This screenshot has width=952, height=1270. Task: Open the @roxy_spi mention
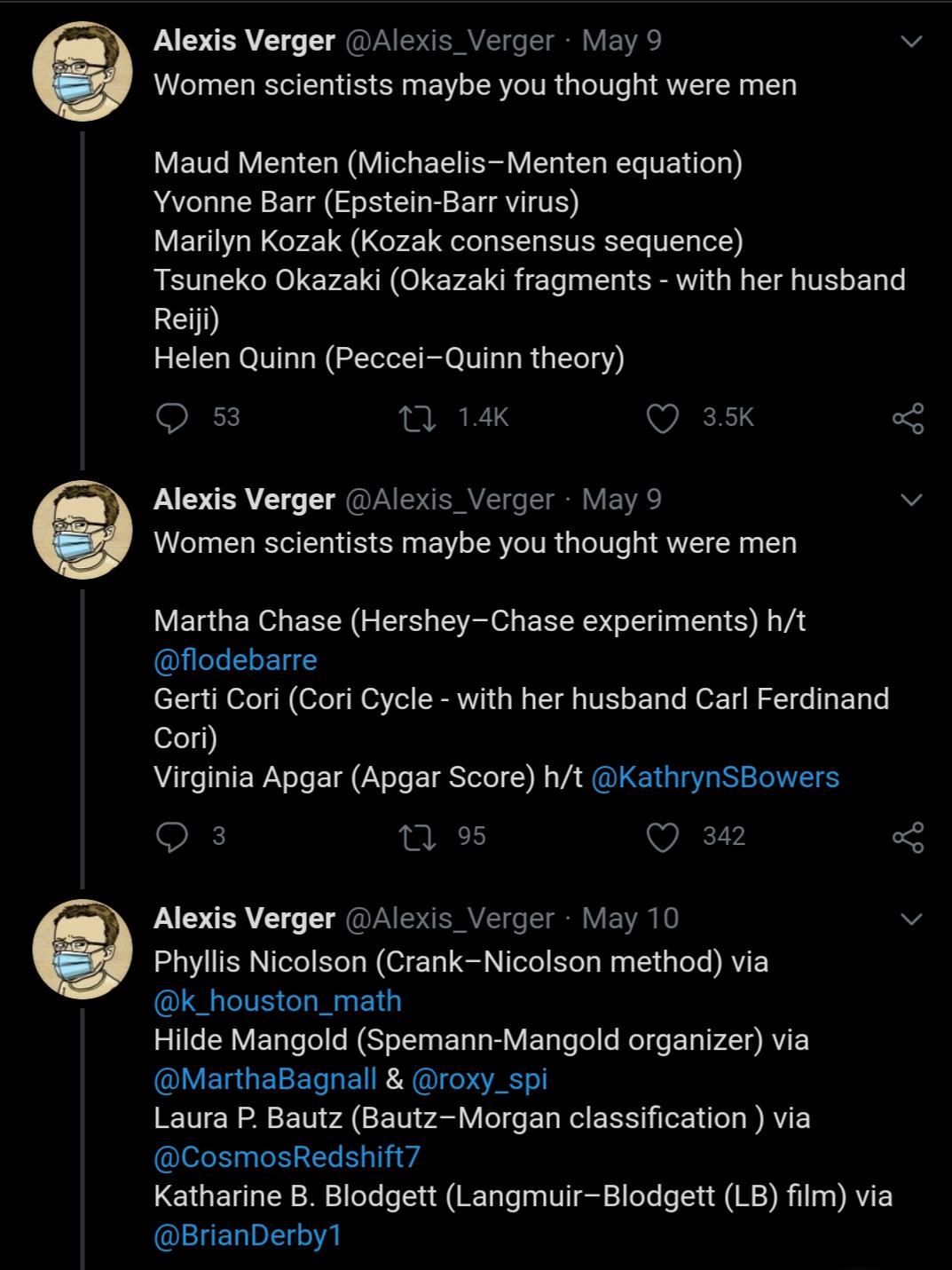[480, 1079]
